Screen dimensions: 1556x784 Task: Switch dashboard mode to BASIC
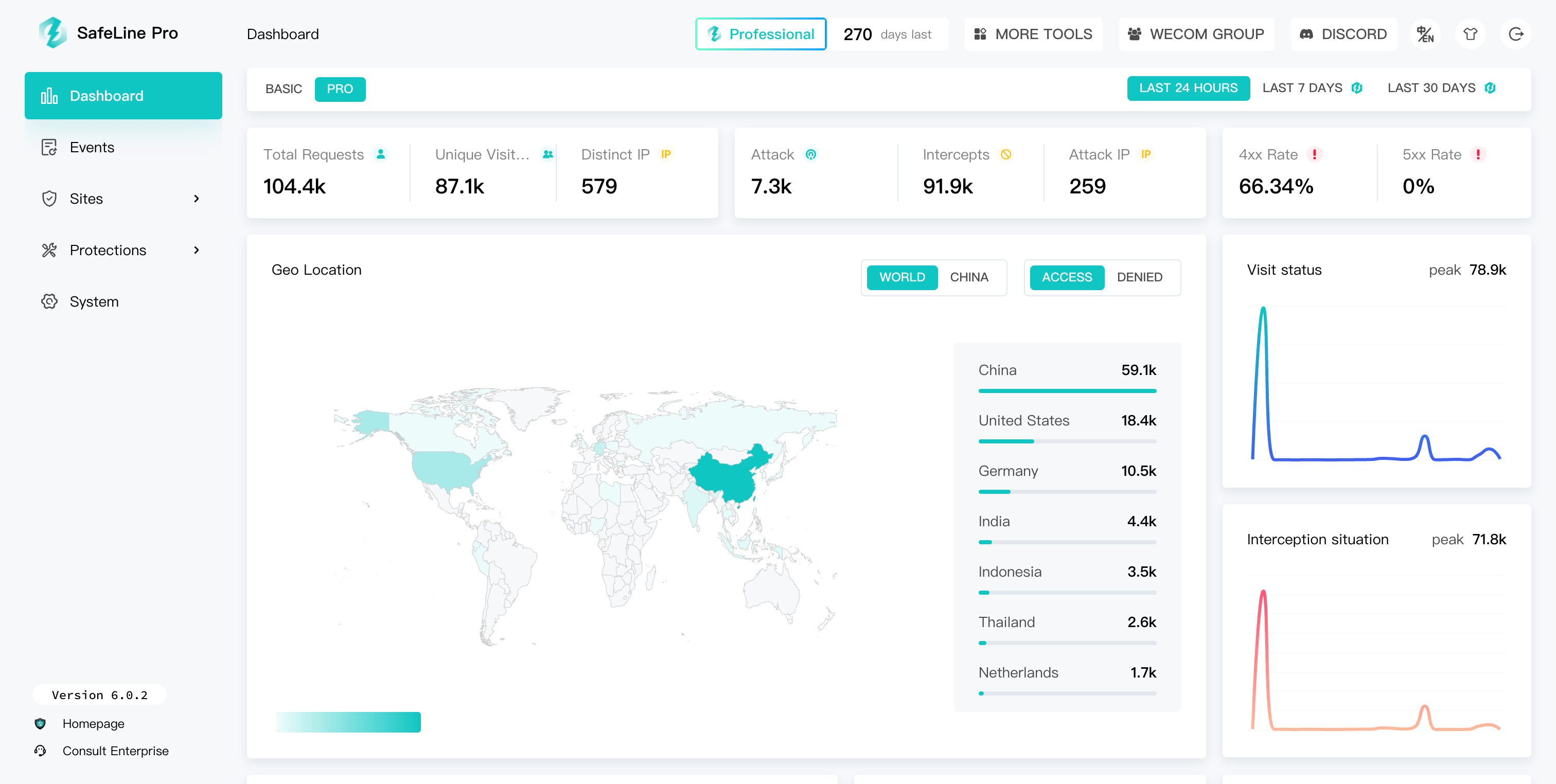click(x=284, y=89)
